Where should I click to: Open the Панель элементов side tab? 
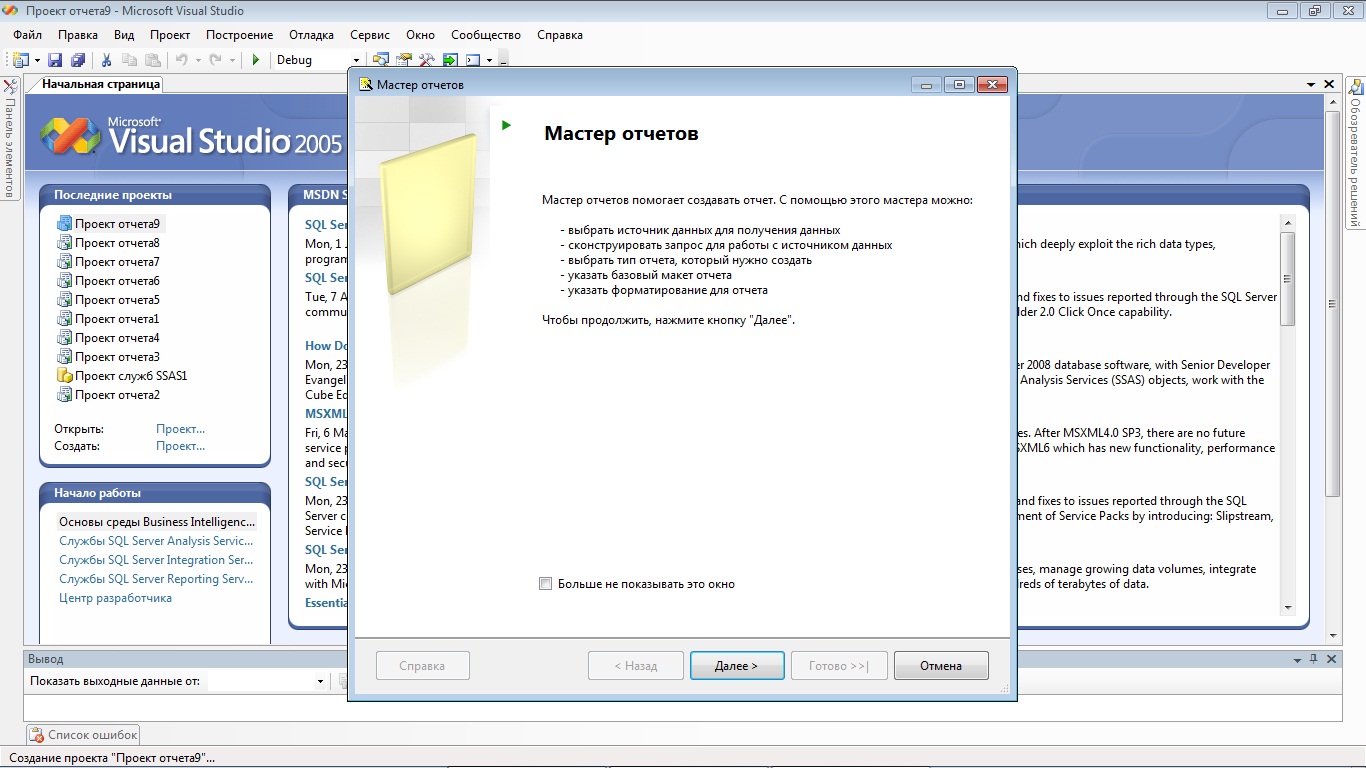10,139
